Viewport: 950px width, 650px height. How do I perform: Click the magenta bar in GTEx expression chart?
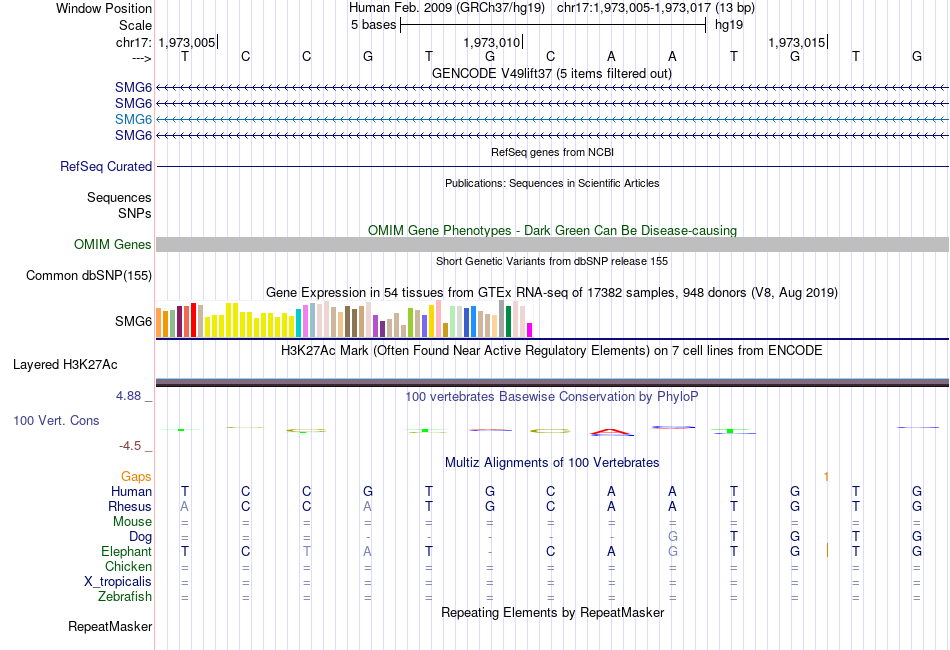click(x=530, y=330)
